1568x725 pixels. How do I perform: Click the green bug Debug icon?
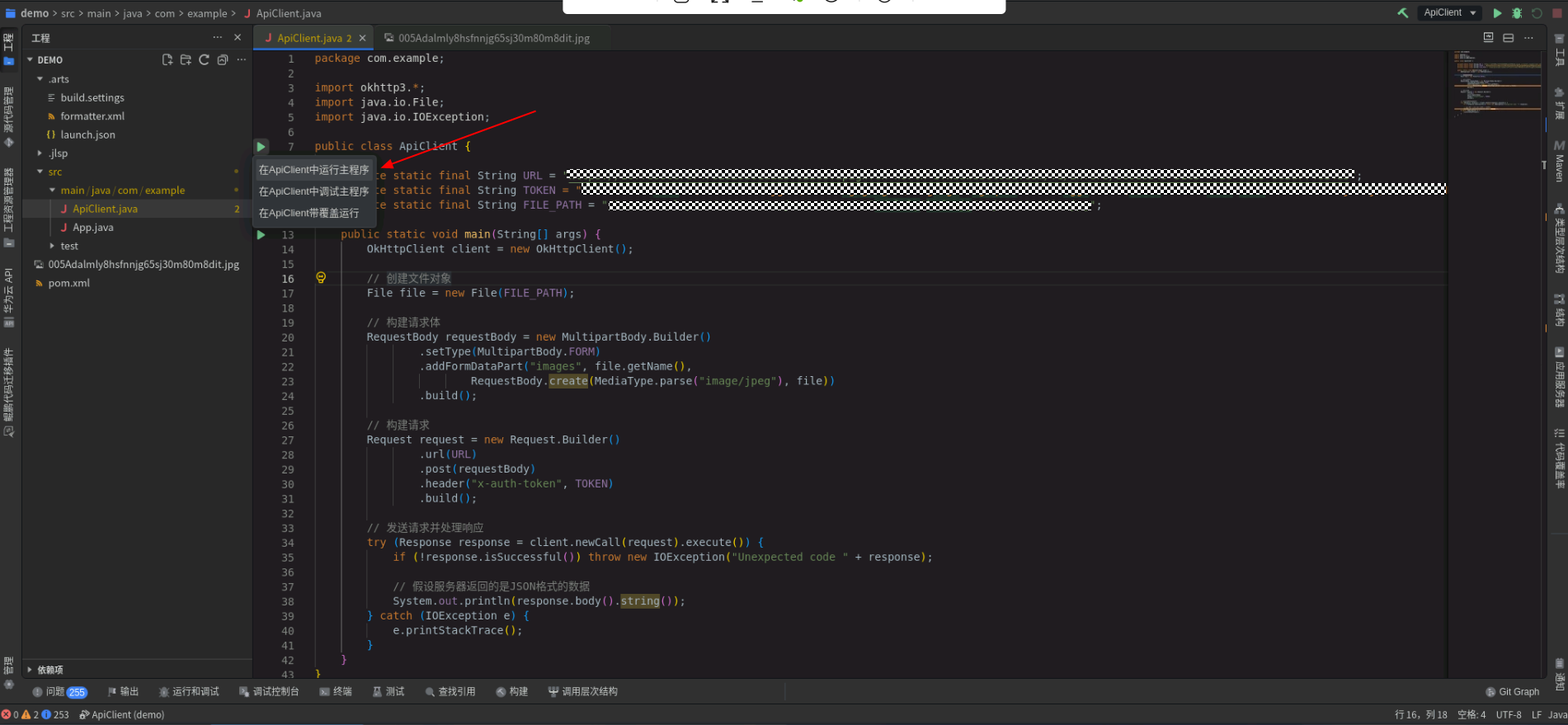[x=1517, y=13]
